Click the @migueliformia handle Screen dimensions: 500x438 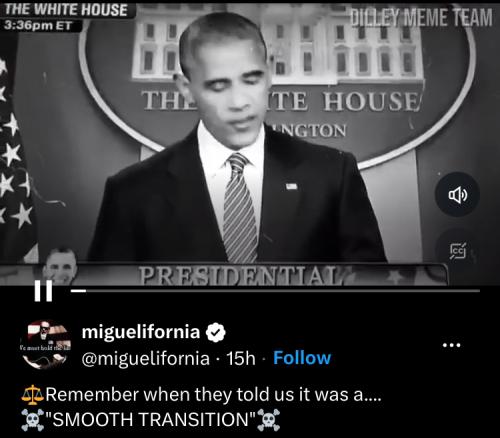[146, 359]
